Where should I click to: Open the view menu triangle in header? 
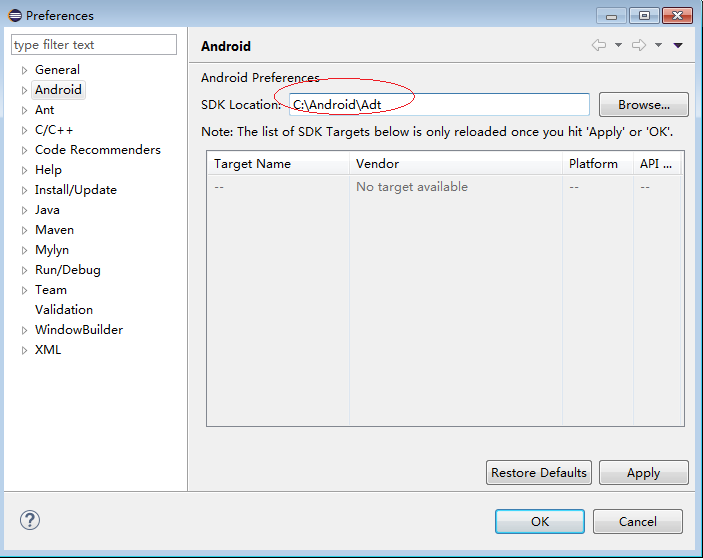click(678, 45)
